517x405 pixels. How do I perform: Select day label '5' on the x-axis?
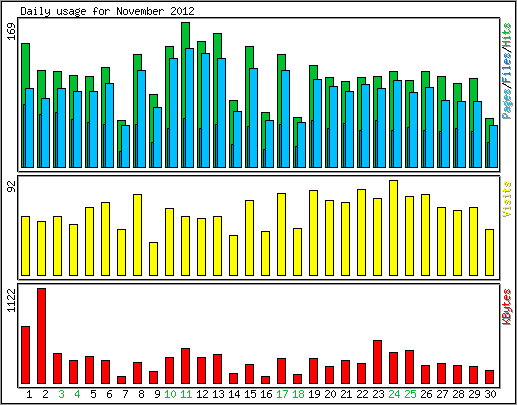[93, 394]
